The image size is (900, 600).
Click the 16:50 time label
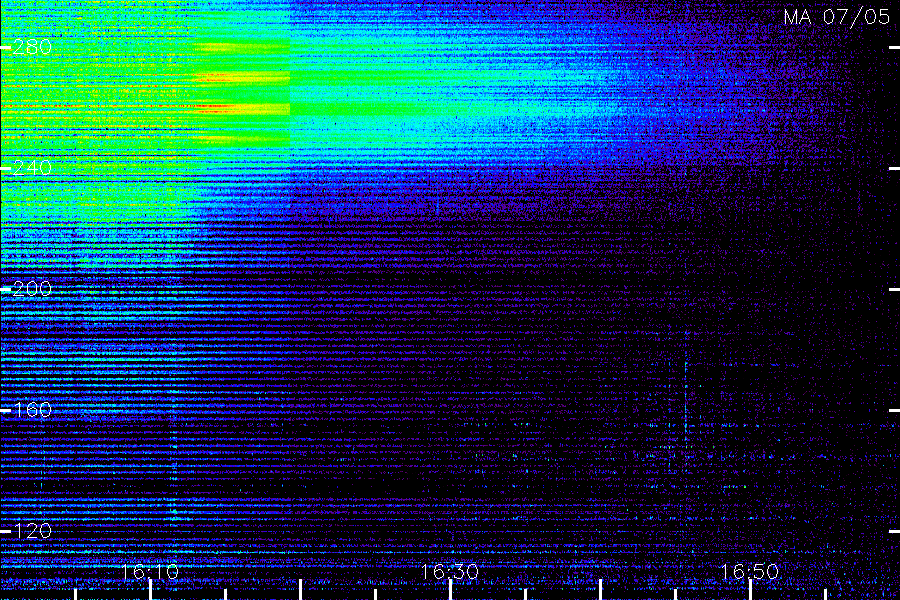(x=750, y=572)
